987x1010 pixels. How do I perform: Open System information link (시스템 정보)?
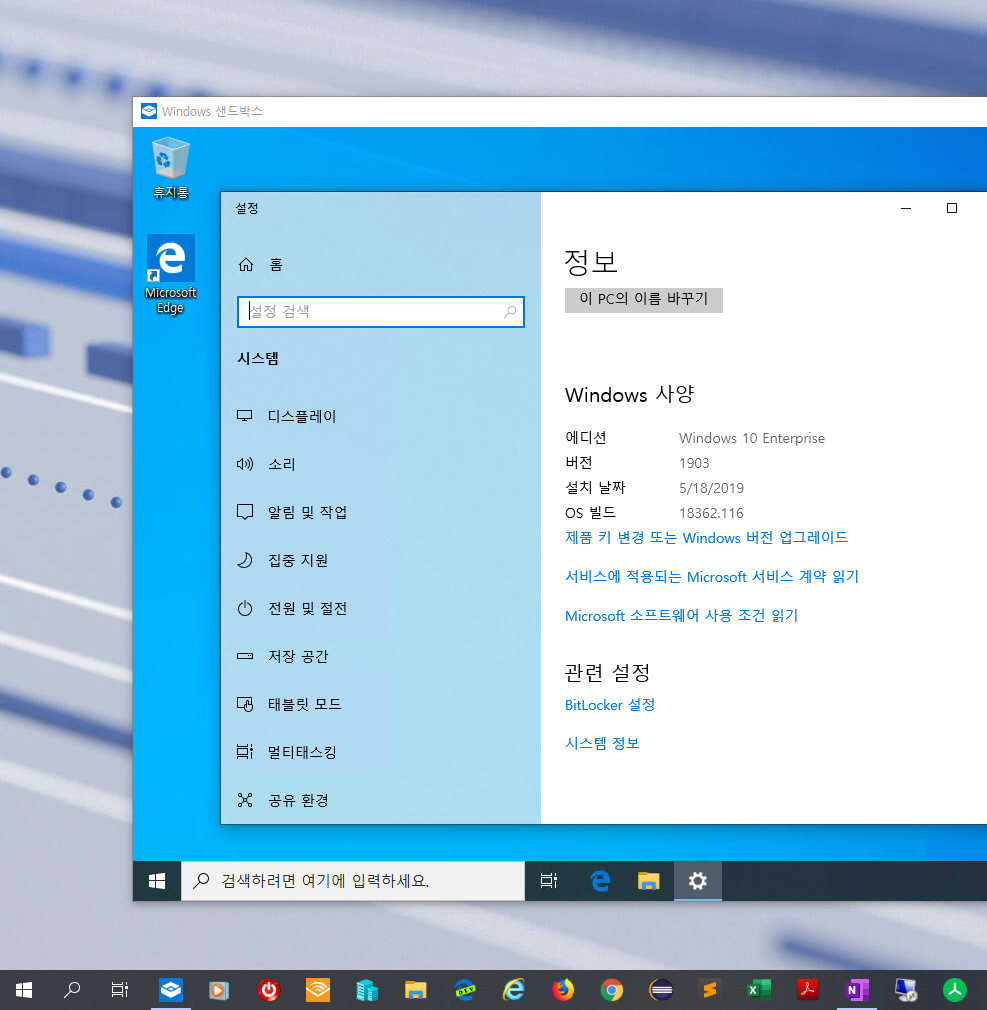click(602, 743)
